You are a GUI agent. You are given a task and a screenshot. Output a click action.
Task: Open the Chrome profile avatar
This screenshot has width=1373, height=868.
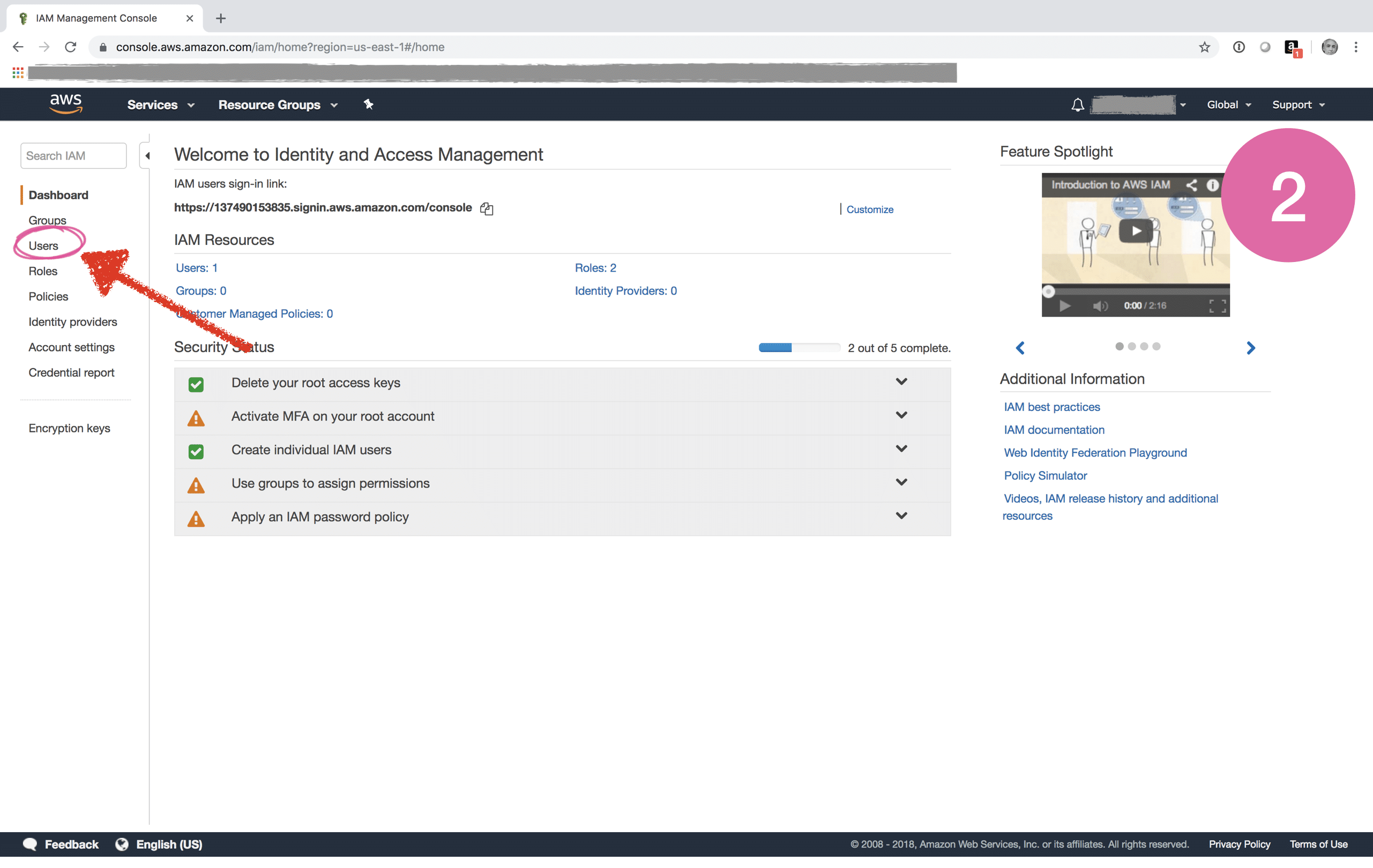click(x=1330, y=47)
